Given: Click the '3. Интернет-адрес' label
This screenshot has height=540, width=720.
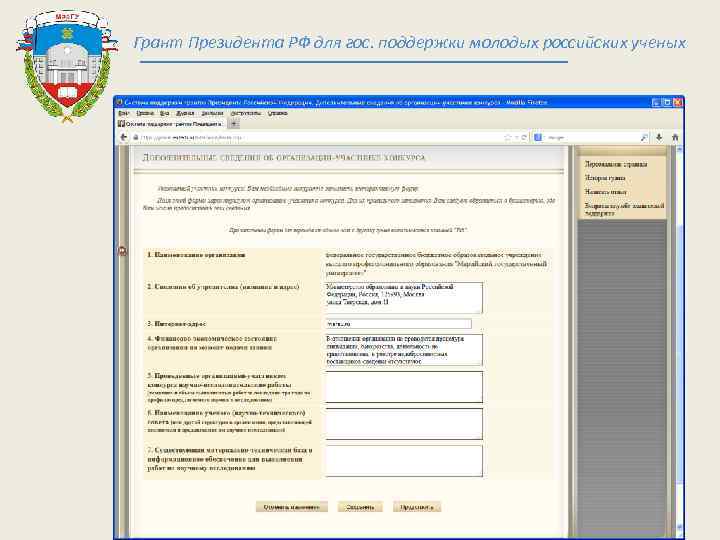Looking at the screenshot, I should (x=177, y=324).
